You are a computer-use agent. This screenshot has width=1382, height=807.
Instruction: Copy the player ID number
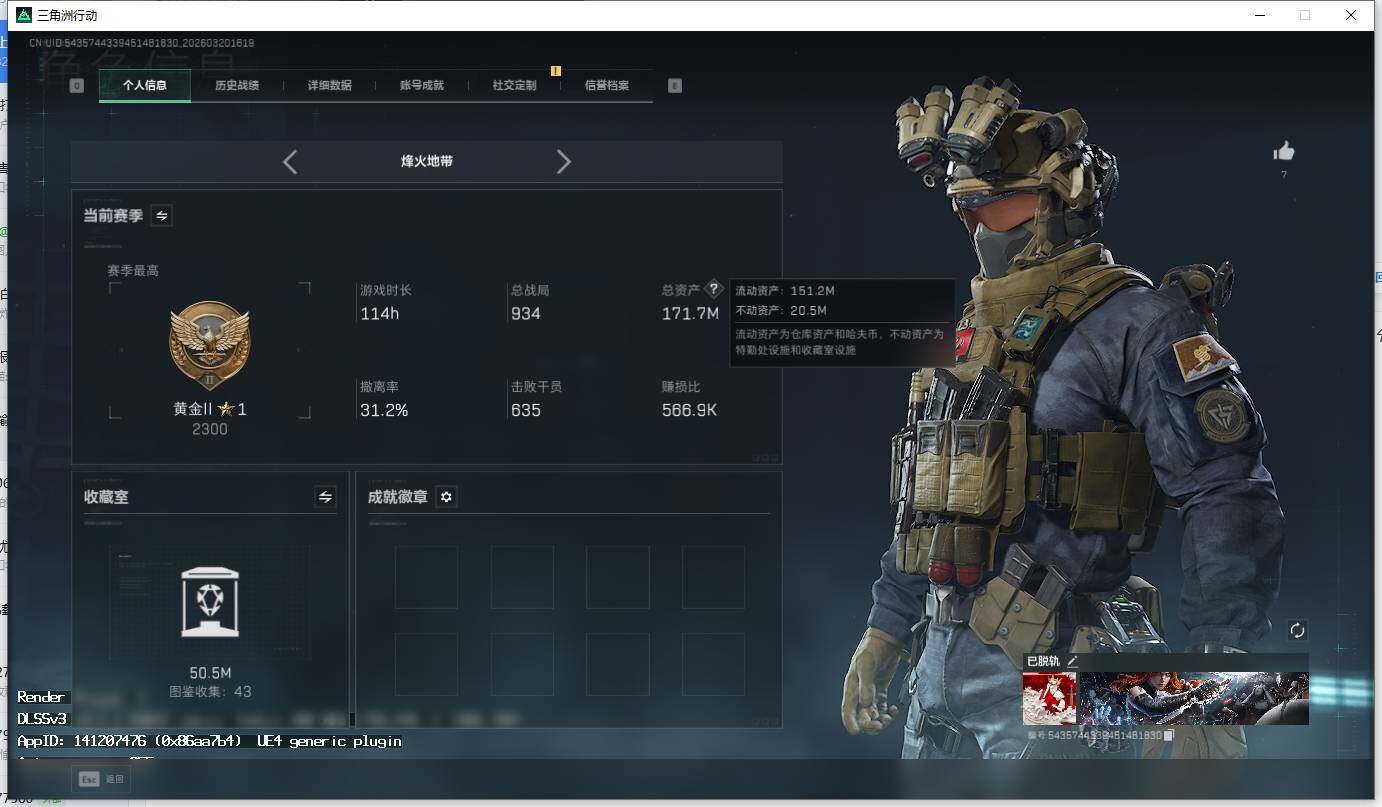[x=1169, y=736]
